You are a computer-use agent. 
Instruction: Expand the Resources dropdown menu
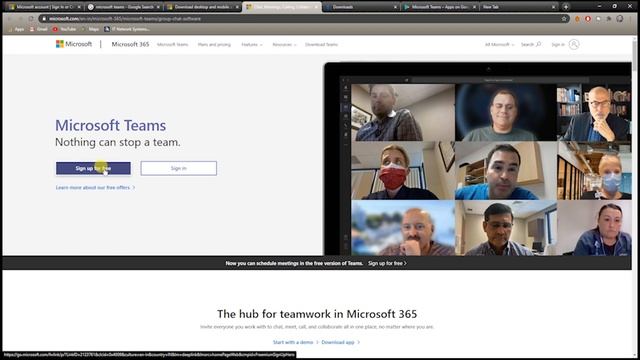(x=284, y=44)
